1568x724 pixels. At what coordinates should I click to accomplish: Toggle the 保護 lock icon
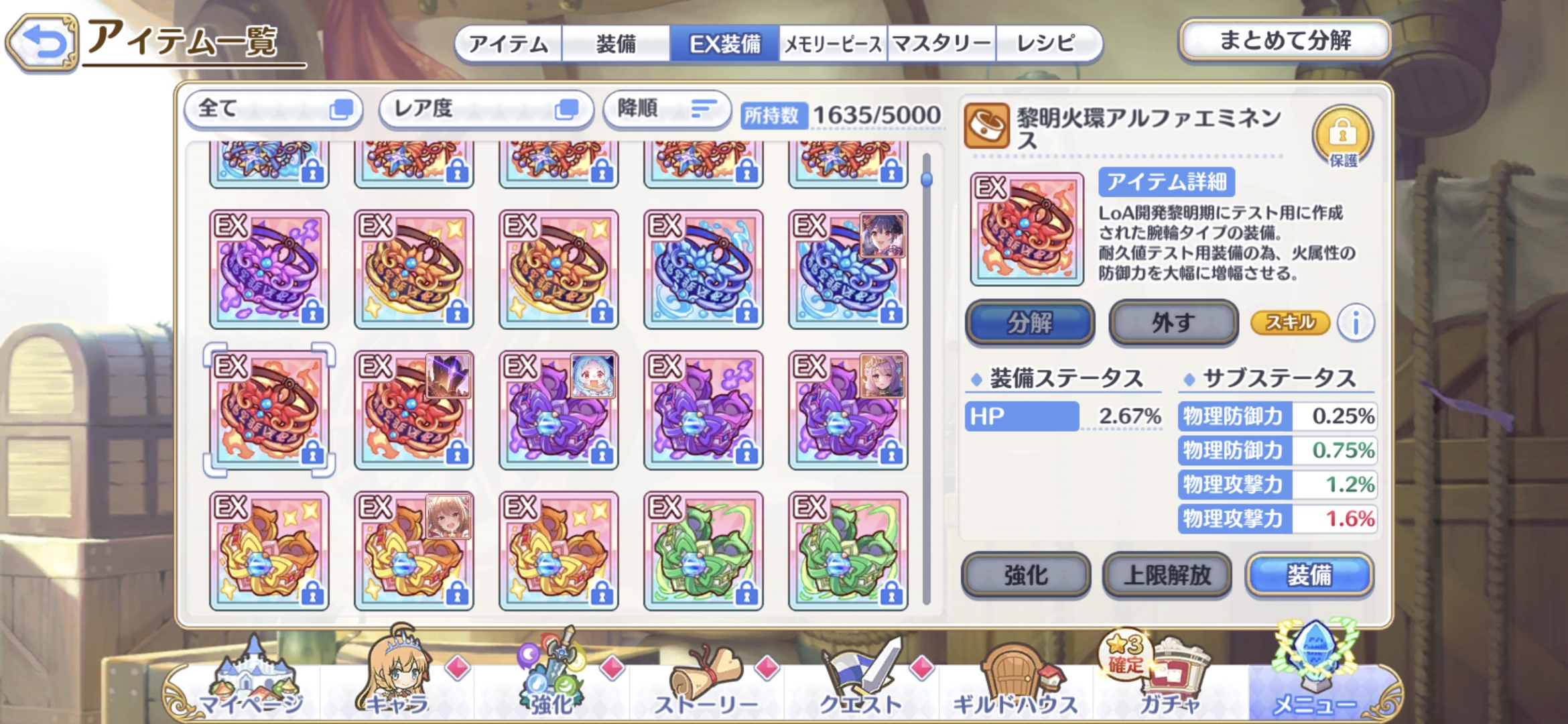[1342, 135]
